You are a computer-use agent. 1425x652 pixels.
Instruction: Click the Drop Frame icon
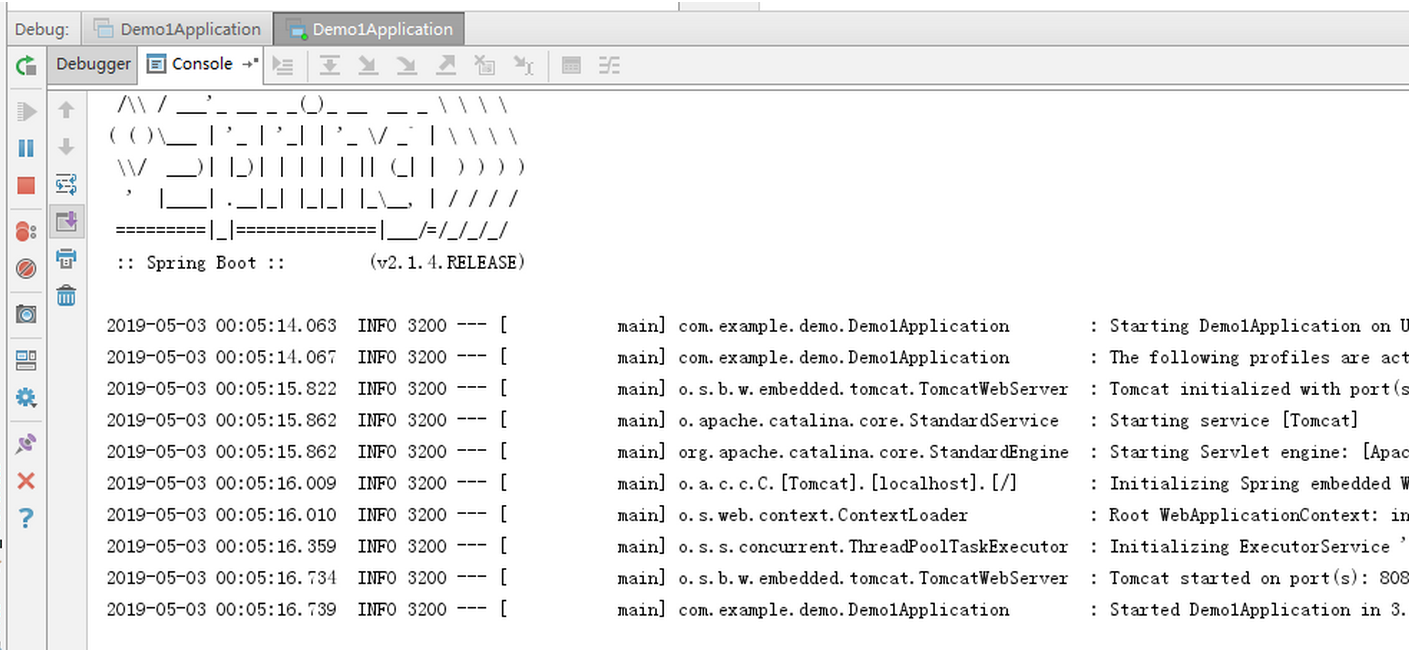pos(485,66)
